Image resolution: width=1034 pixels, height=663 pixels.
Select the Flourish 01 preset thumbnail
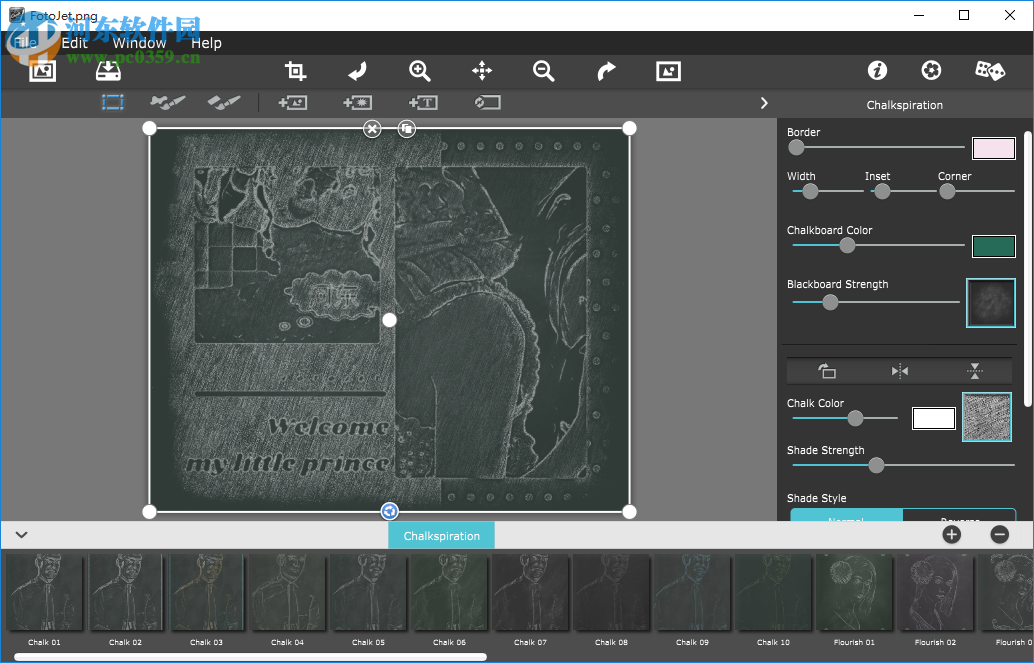[854, 593]
